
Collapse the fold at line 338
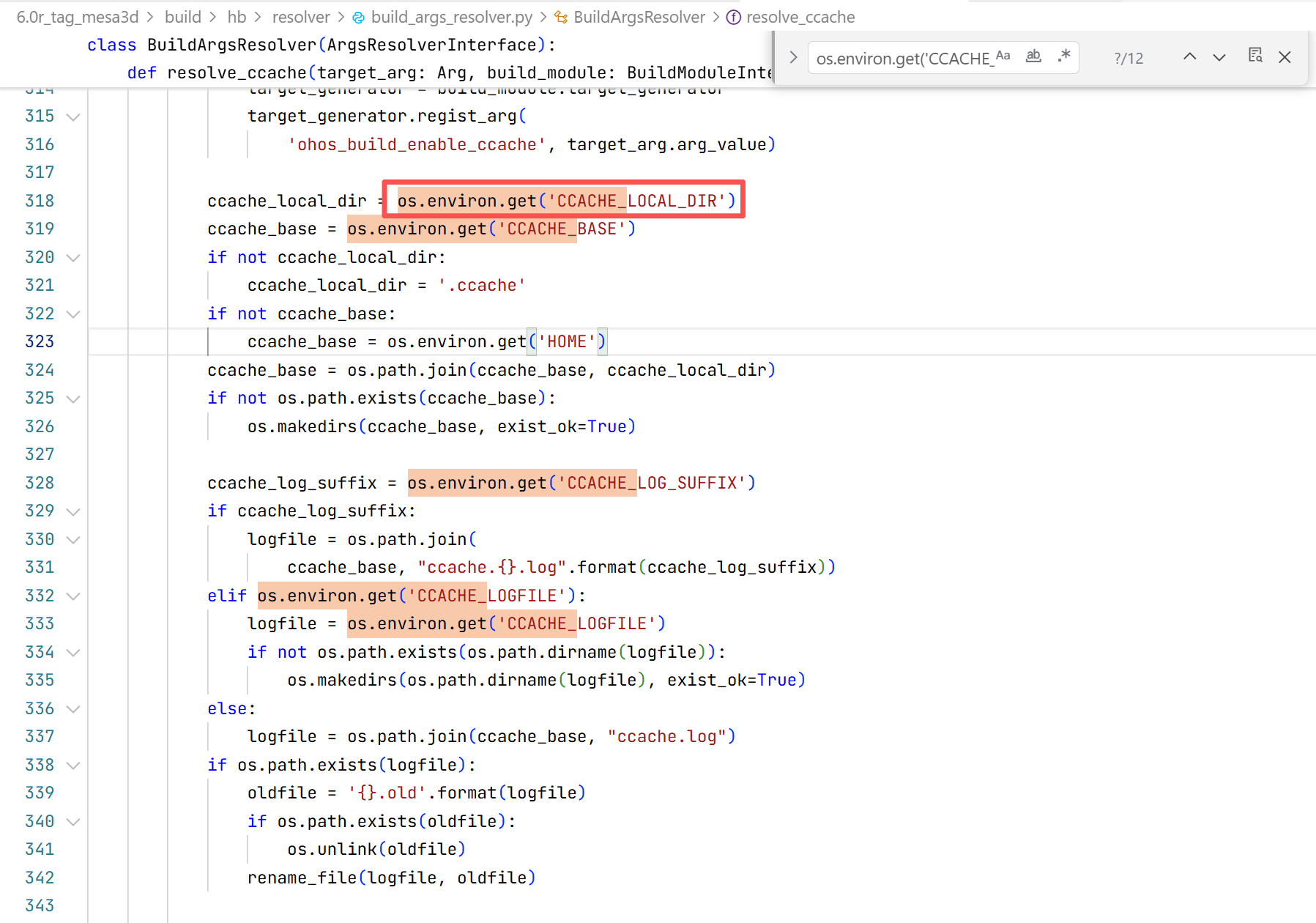[x=73, y=766]
